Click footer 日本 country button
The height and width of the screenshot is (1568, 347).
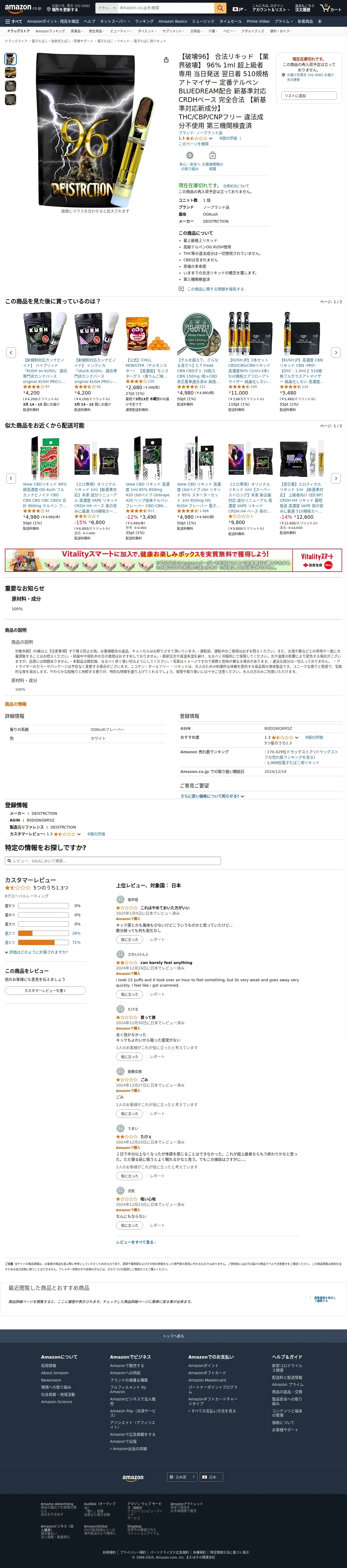[211, 1477]
